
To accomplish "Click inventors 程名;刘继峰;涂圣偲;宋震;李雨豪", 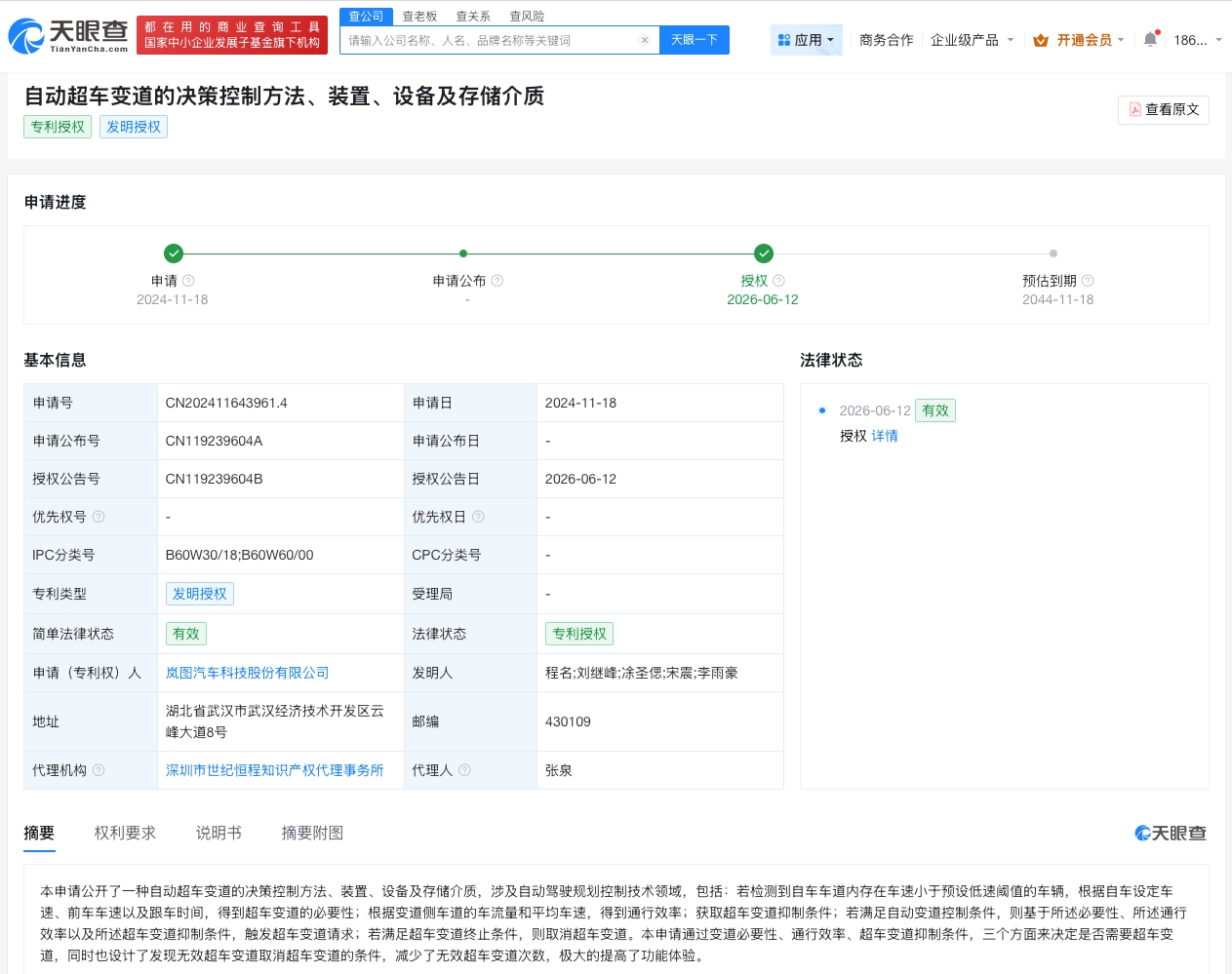I will [642, 673].
